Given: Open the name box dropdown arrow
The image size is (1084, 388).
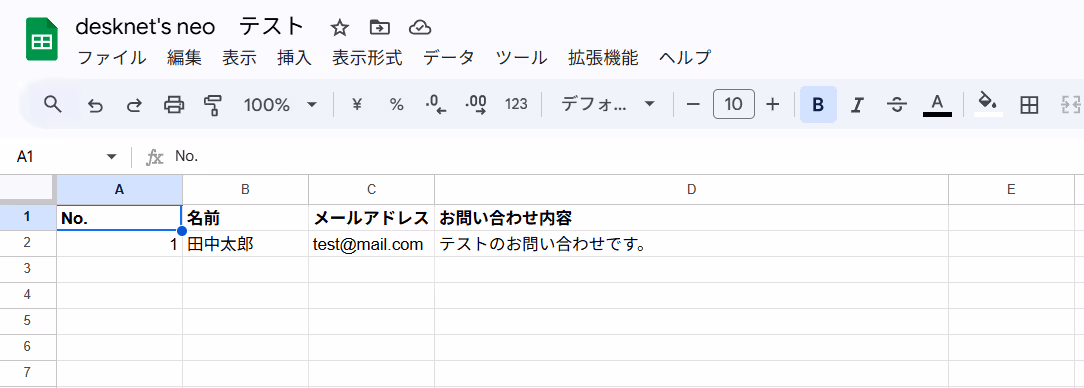Looking at the screenshot, I should 111,157.
